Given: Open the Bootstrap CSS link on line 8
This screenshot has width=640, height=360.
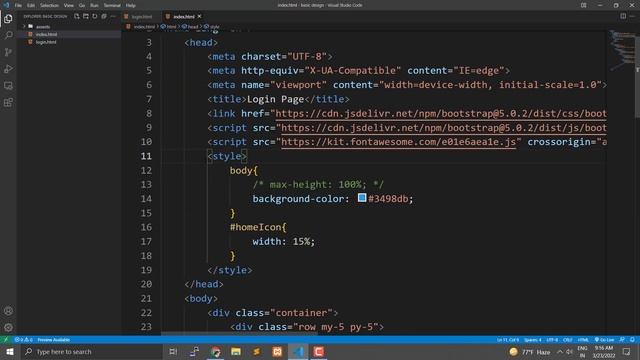Looking at the screenshot, I should click(x=441, y=113).
